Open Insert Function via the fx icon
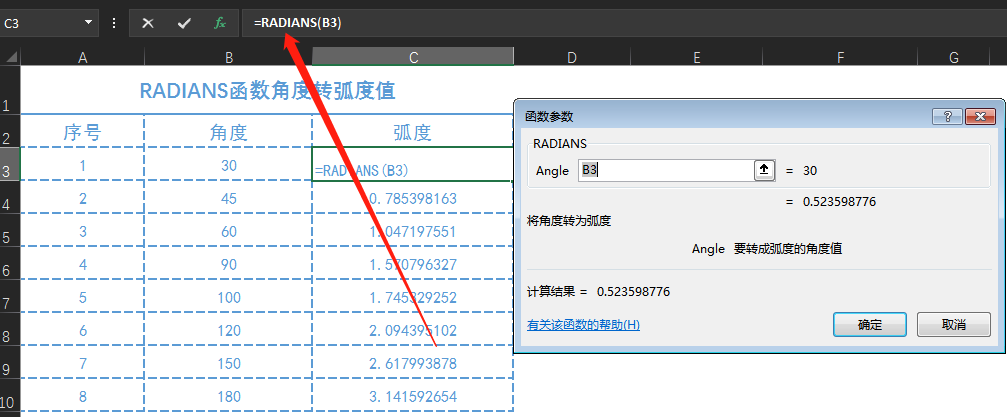This screenshot has height=417, width=1007. pos(220,23)
